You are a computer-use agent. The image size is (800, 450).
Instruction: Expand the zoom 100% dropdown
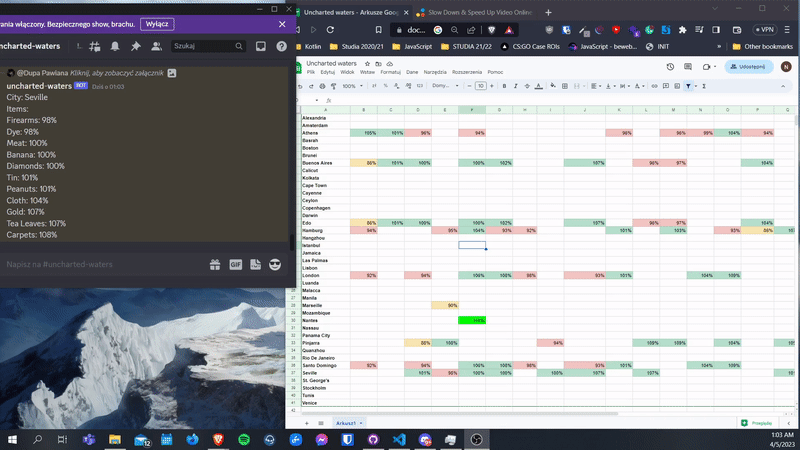[353, 86]
